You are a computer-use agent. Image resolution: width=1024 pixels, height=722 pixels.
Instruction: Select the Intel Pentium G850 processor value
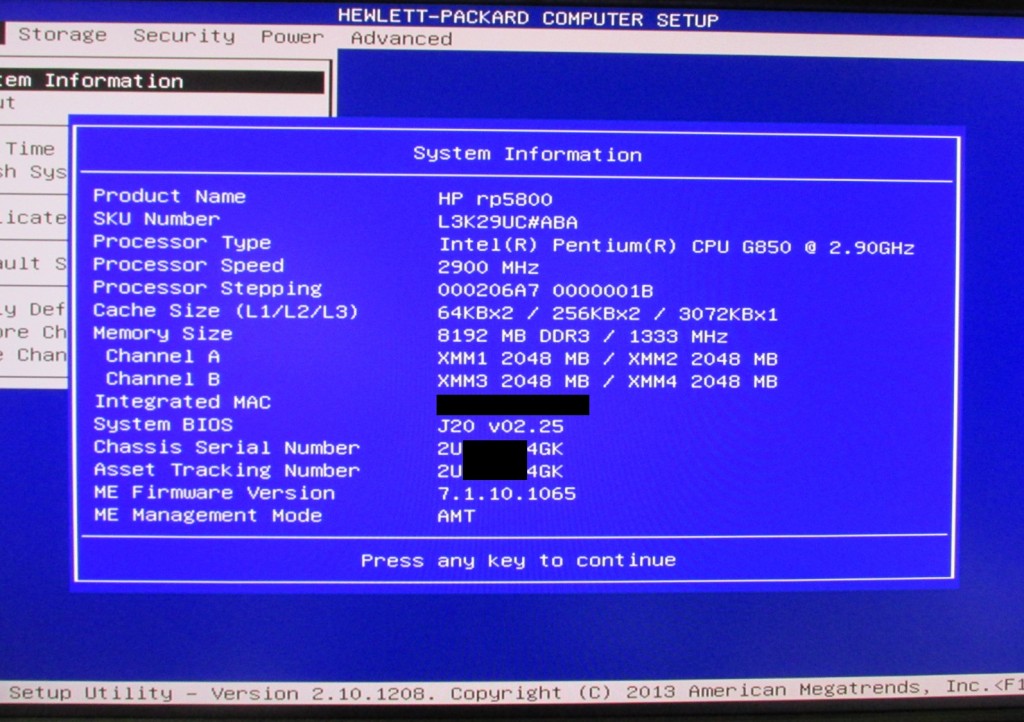click(x=676, y=246)
